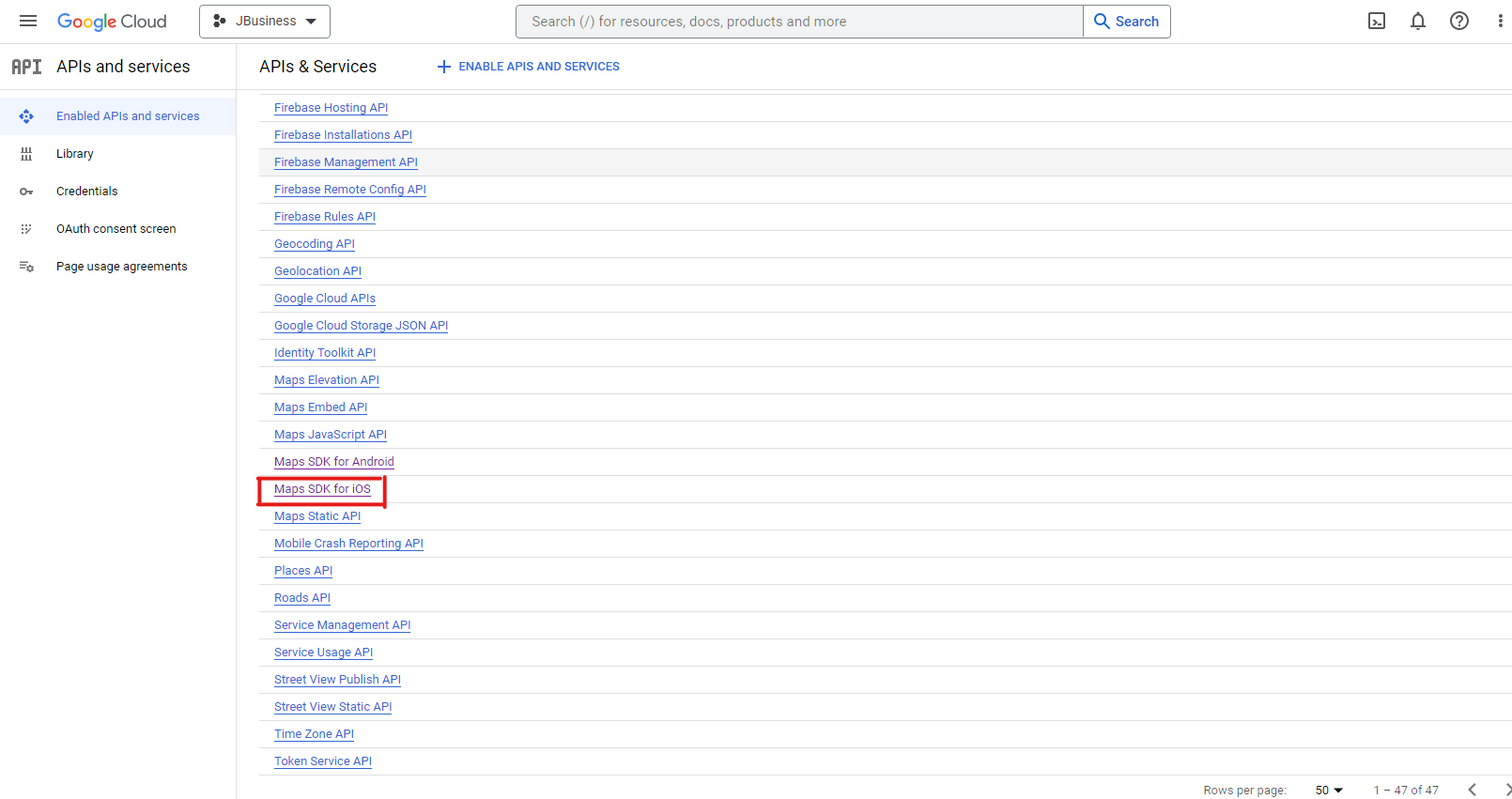Open the help question mark icon
1512x799 pixels.
coord(1459,22)
